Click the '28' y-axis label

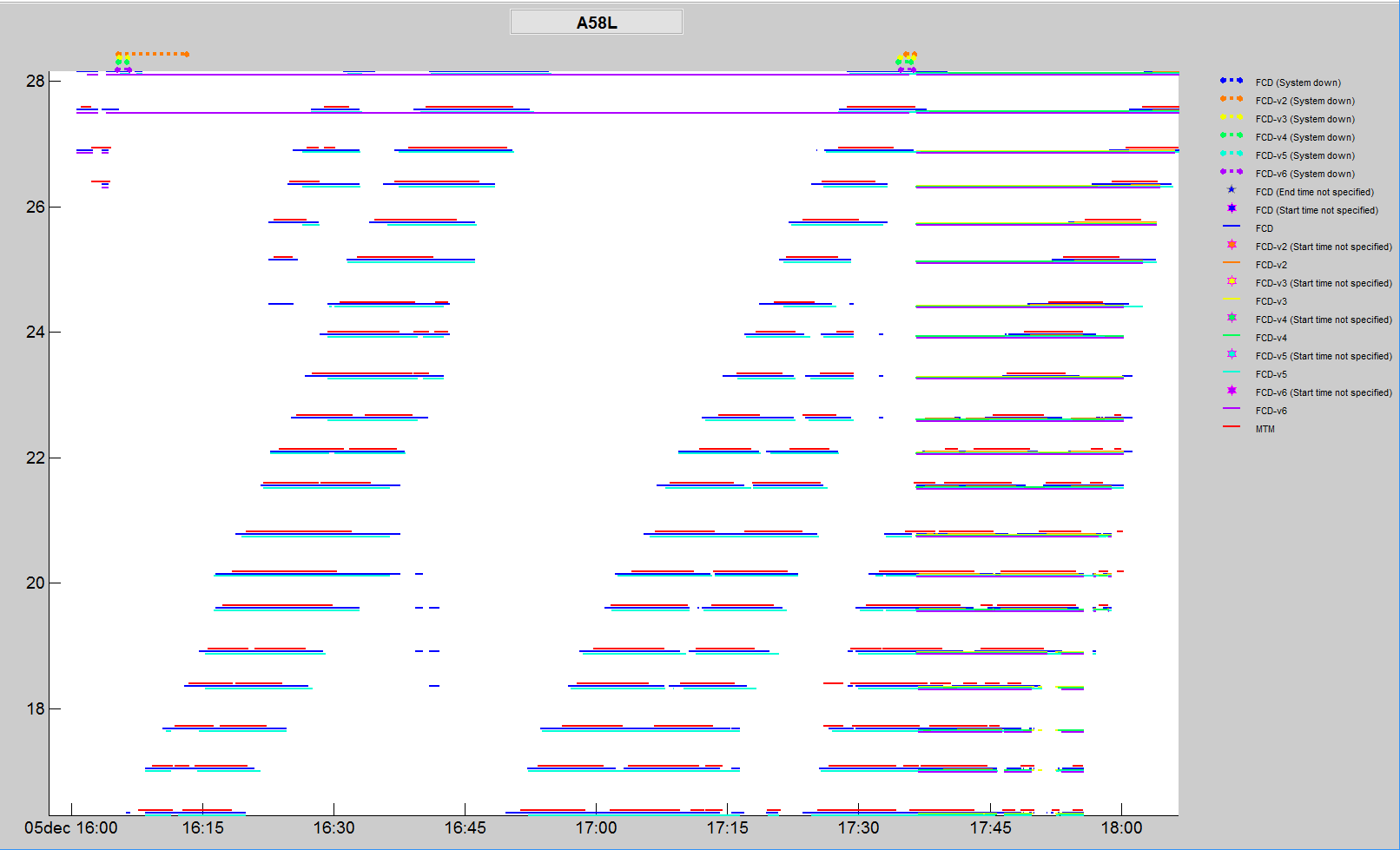pyautogui.click(x=35, y=81)
